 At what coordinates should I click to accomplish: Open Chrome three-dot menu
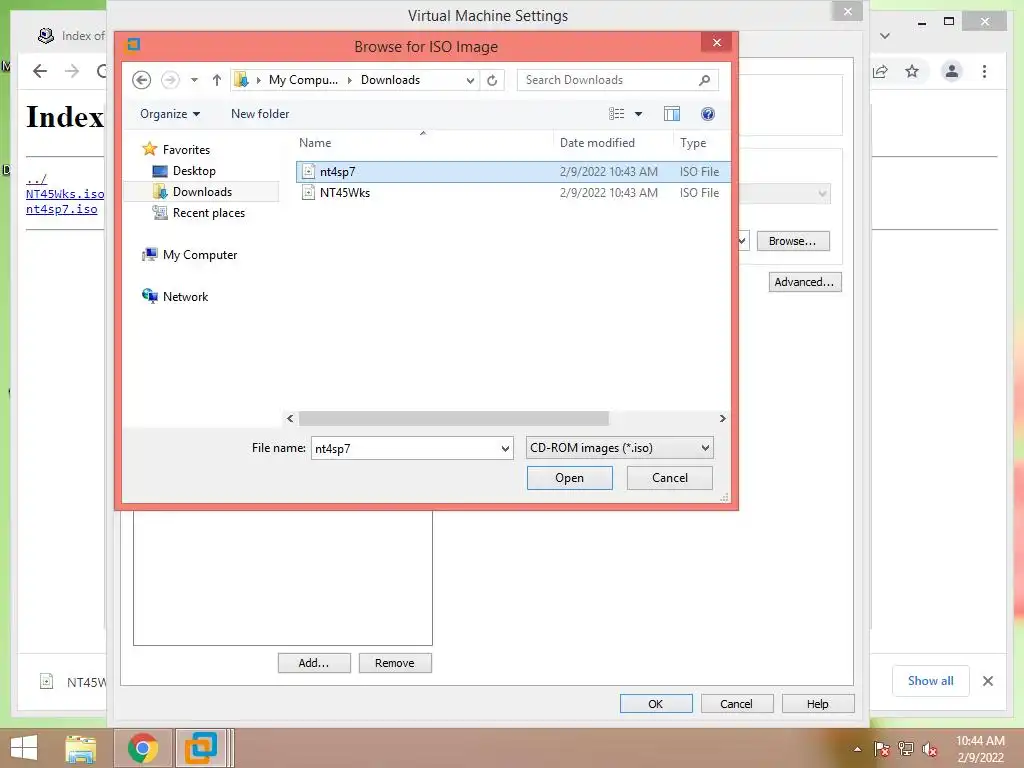984,71
